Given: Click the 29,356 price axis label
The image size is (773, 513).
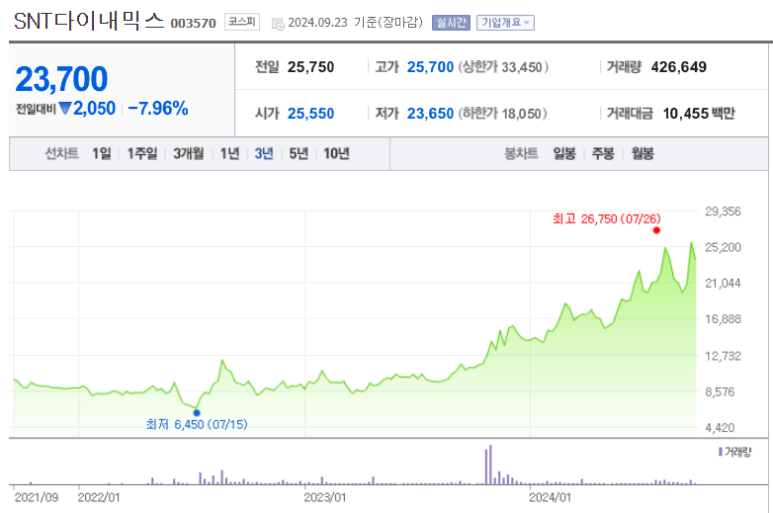Looking at the screenshot, I should 723,211.
